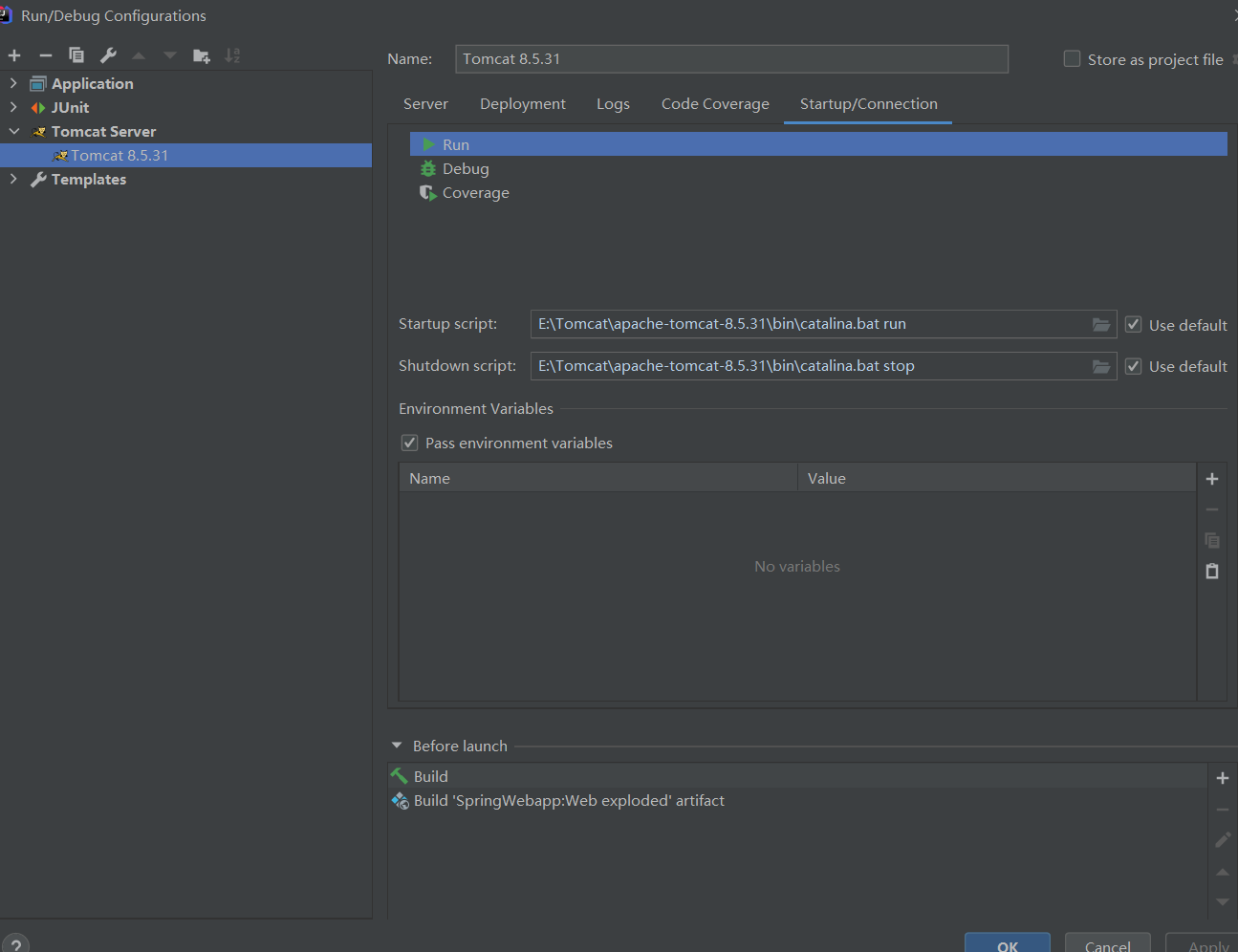Click the configuration Name input field
This screenshot has height=952, width=1238.
(x=731, y=59)
